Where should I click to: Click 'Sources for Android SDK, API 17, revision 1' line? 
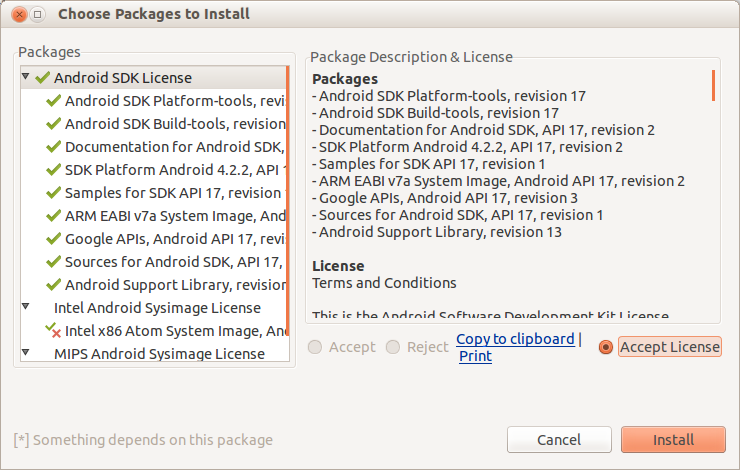[x=458, y=215]
